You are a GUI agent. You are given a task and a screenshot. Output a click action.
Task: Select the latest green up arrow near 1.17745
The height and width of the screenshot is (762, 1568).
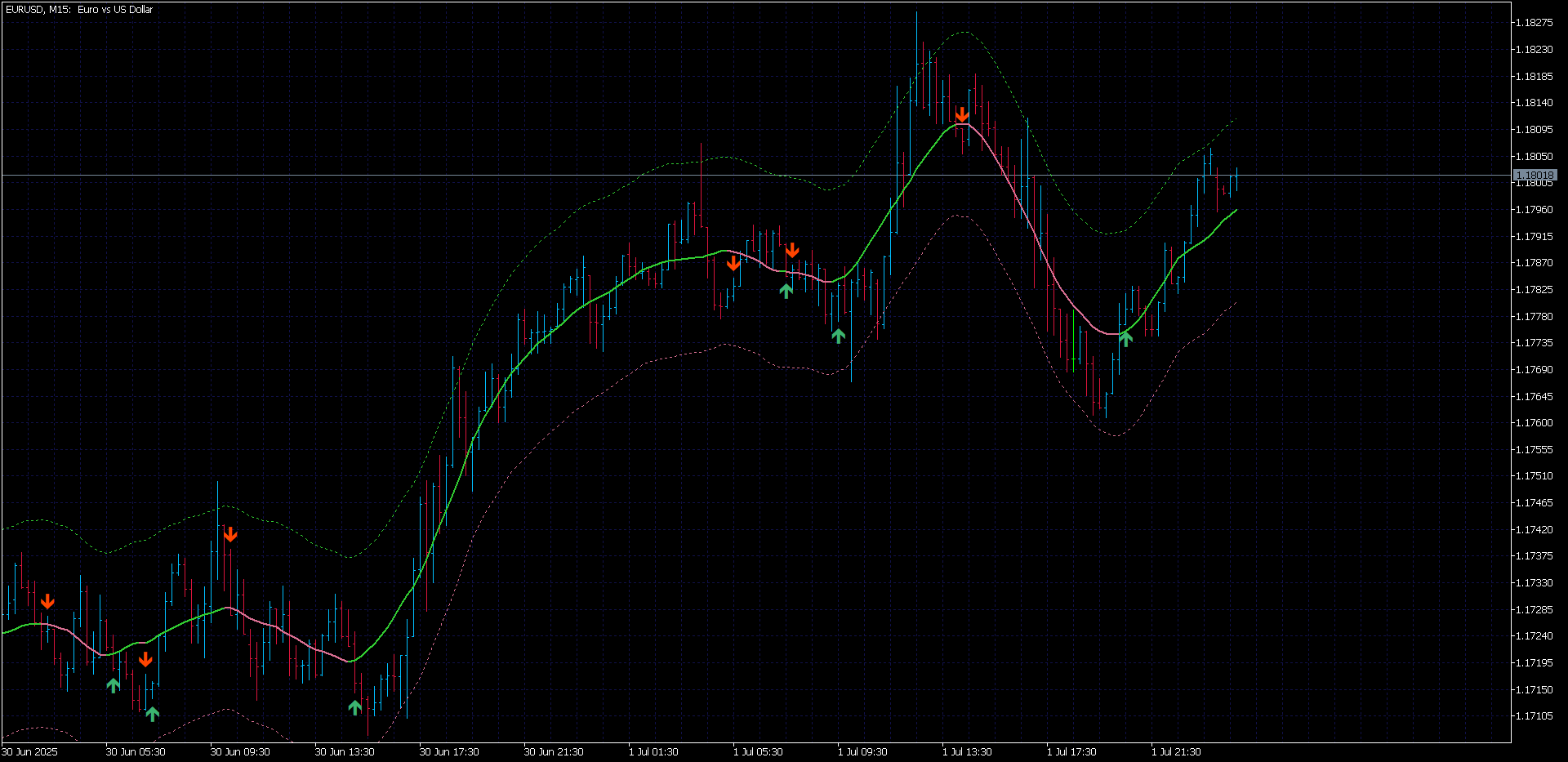click(x=1126, y=339)
